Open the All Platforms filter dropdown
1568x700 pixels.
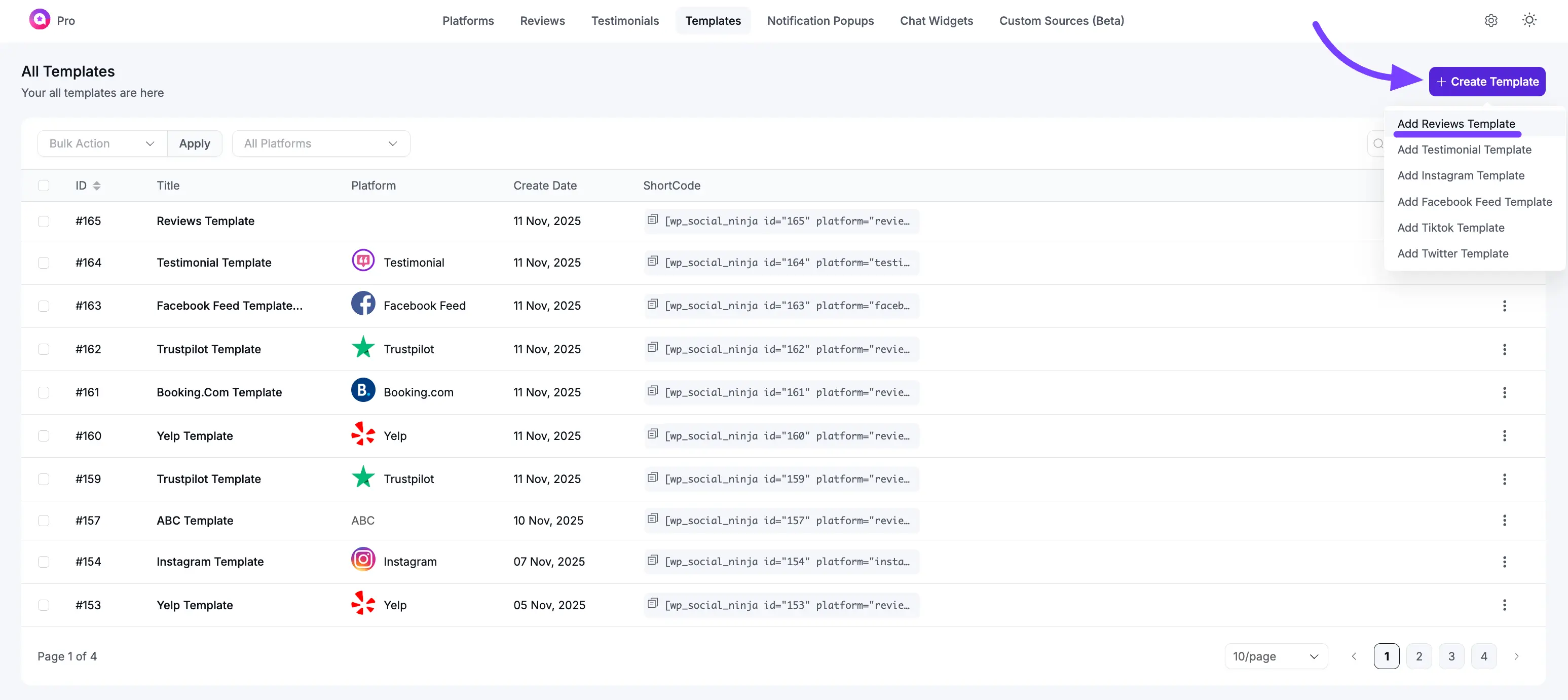(321, 143)
